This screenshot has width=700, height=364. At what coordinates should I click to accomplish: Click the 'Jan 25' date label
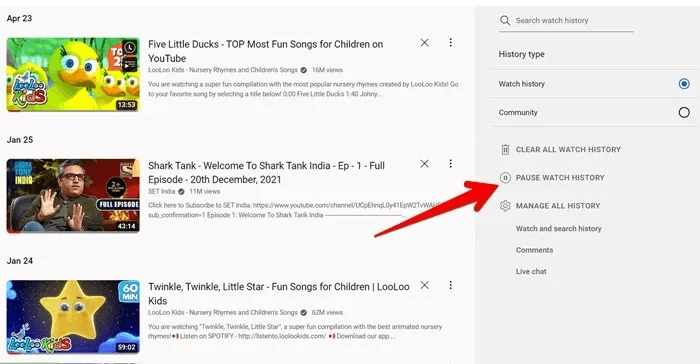tap(20, 140)
